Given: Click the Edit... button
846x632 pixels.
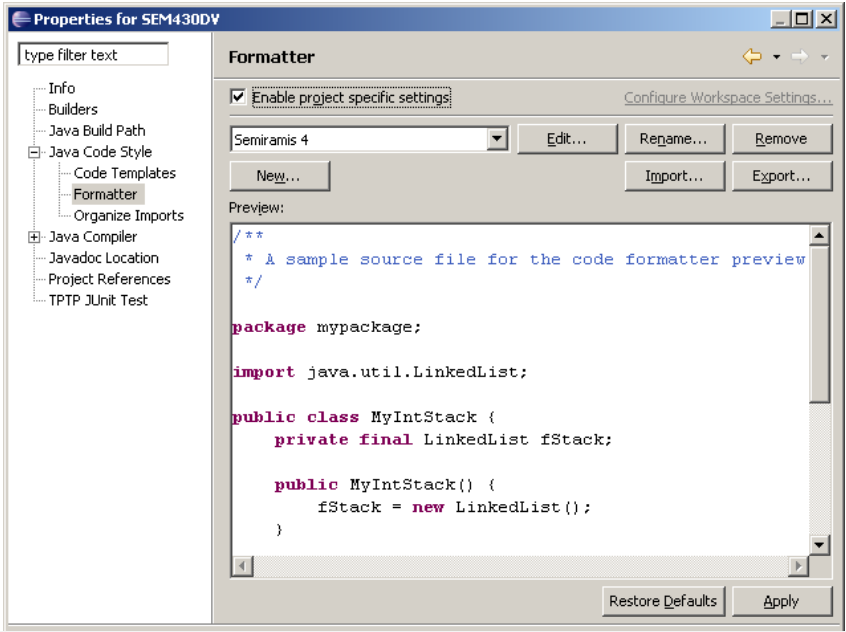Looking at the screenshot, I should point(566,139).
